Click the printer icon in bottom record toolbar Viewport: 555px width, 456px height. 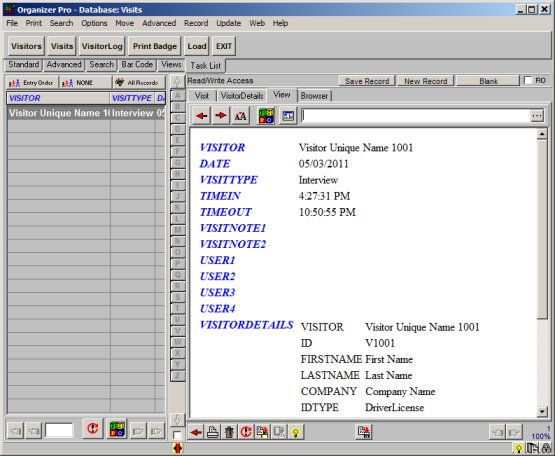click(212, 432)
